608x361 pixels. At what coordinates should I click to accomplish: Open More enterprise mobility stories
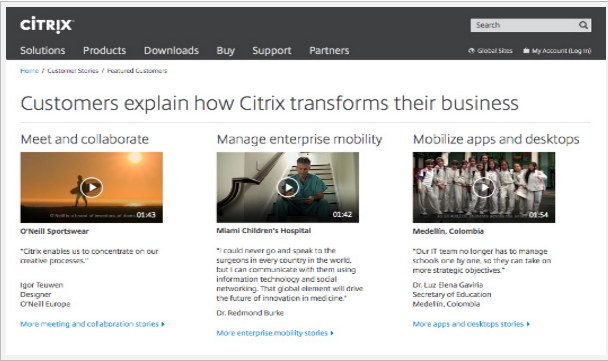(275, 333)
